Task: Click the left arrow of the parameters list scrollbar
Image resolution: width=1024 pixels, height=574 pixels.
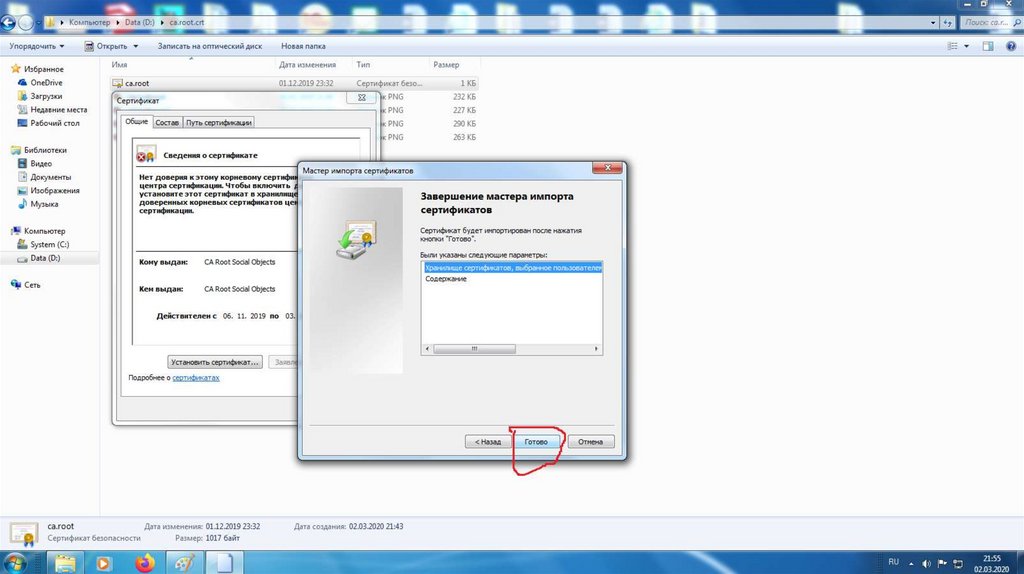Action: click(428, 349)
